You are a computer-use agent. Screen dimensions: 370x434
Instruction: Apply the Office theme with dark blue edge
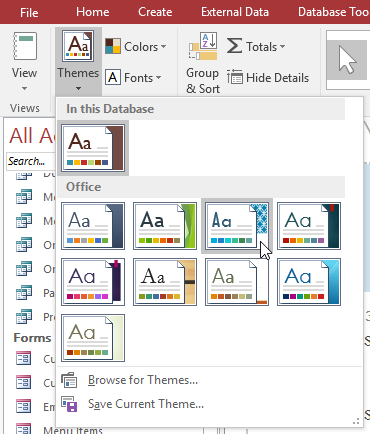click(x=93, y=226)
